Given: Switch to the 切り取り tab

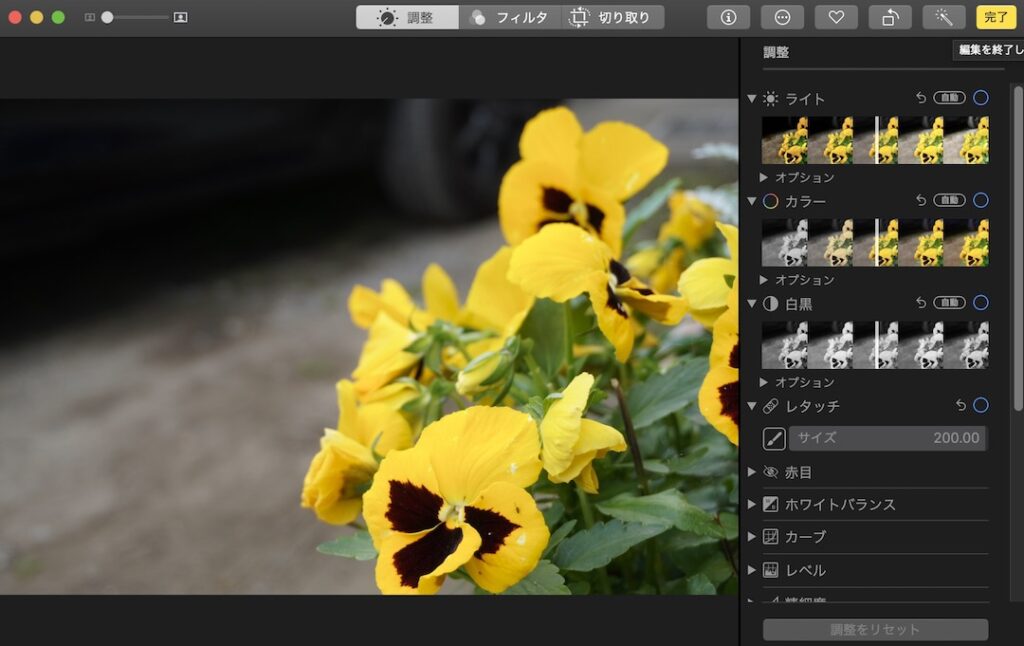Looking at the screenshot, I should [x=612, y=17].
